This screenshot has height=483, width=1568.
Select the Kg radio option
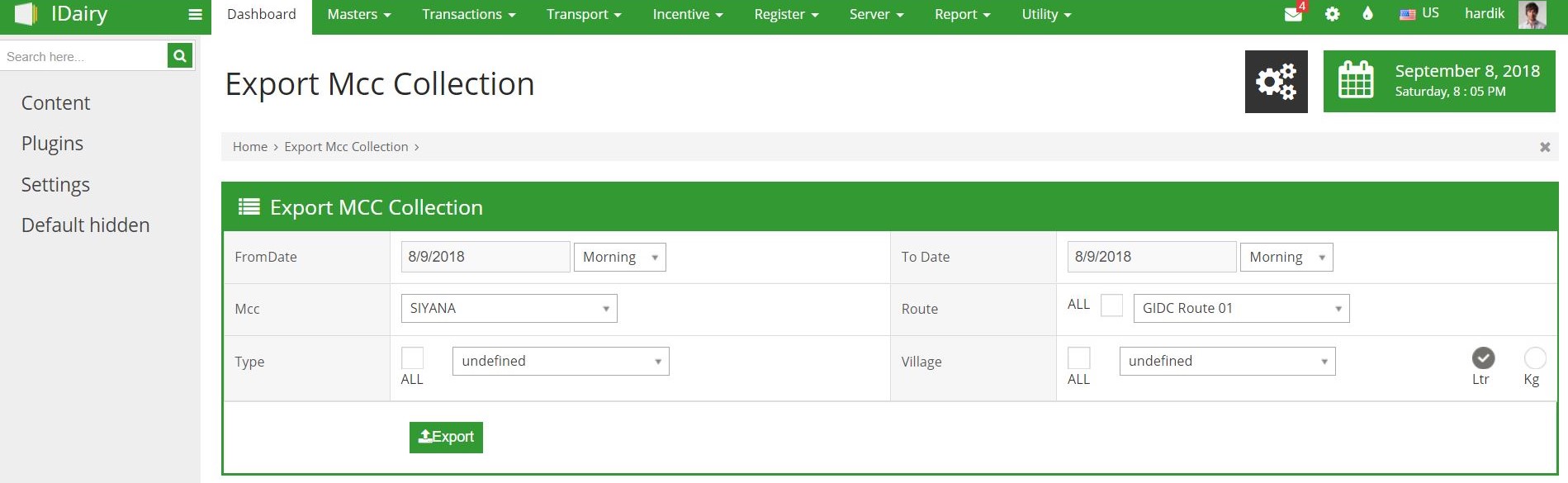(x=1534, y=358)
